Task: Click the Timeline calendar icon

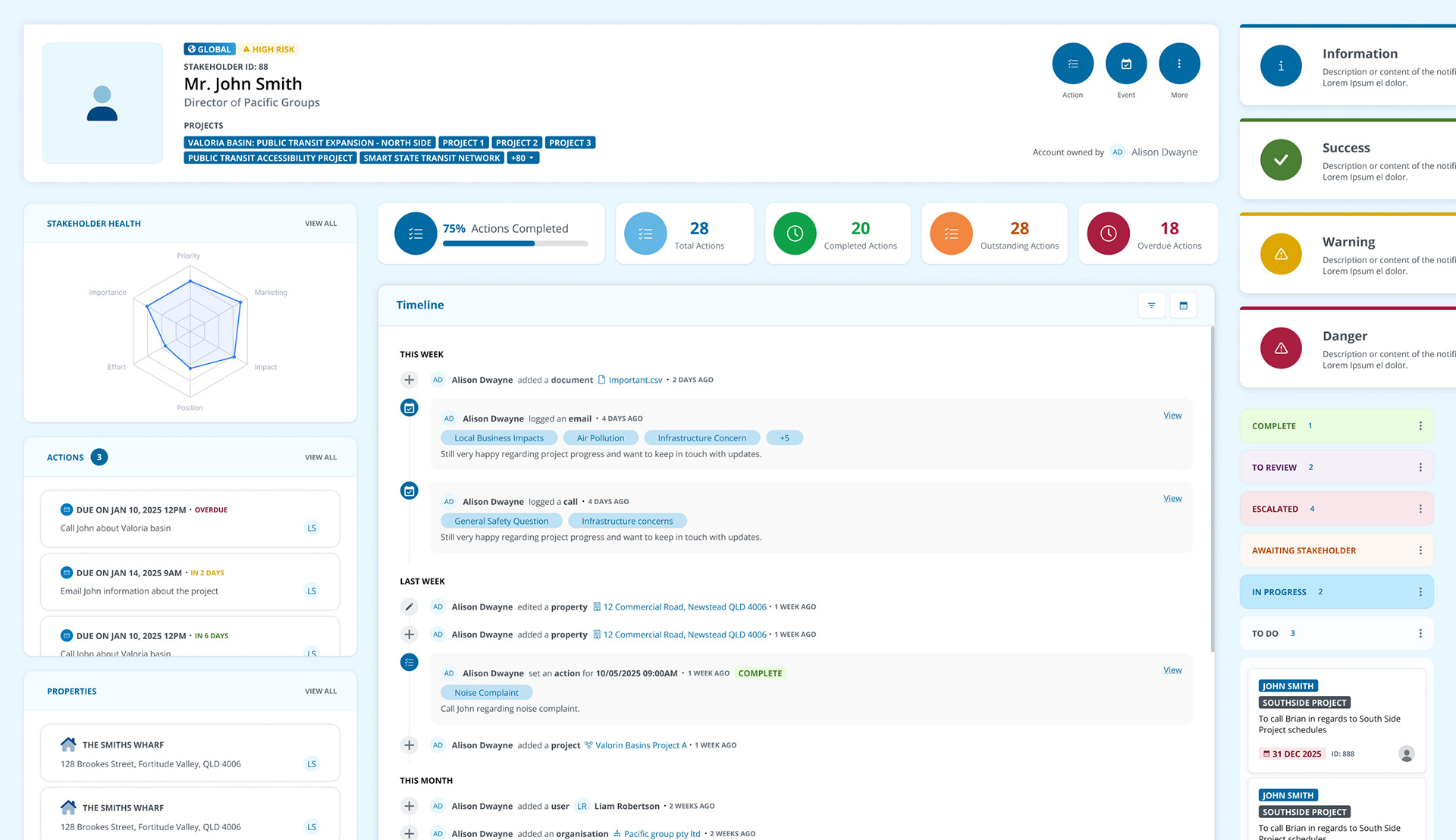Action: (x=1183, y=306)
